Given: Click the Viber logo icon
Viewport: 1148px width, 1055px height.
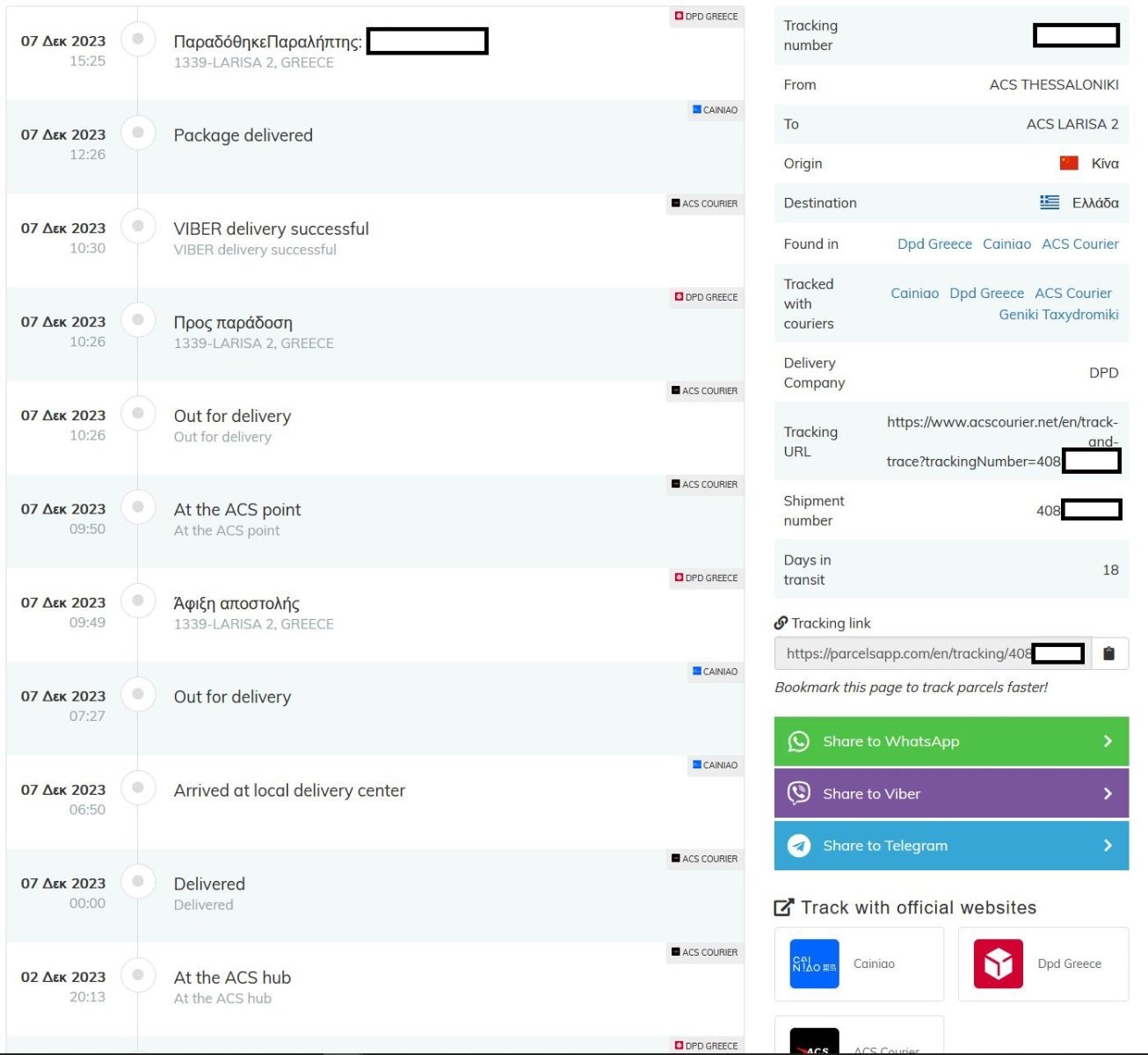Looking at the screenshot, I should [798, 793].
